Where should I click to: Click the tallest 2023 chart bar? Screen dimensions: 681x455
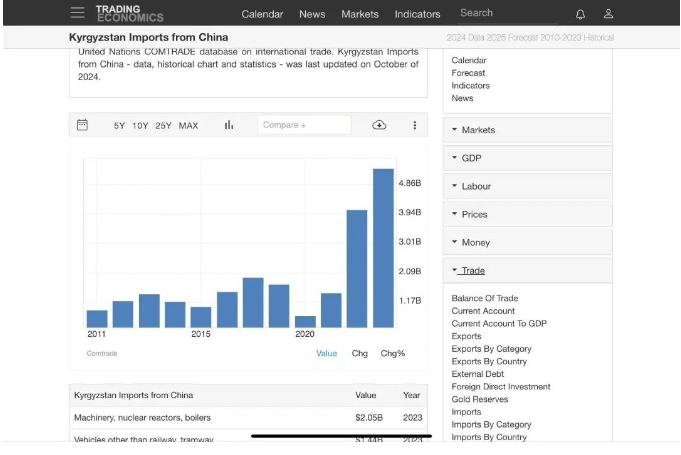tap(383, 248)
